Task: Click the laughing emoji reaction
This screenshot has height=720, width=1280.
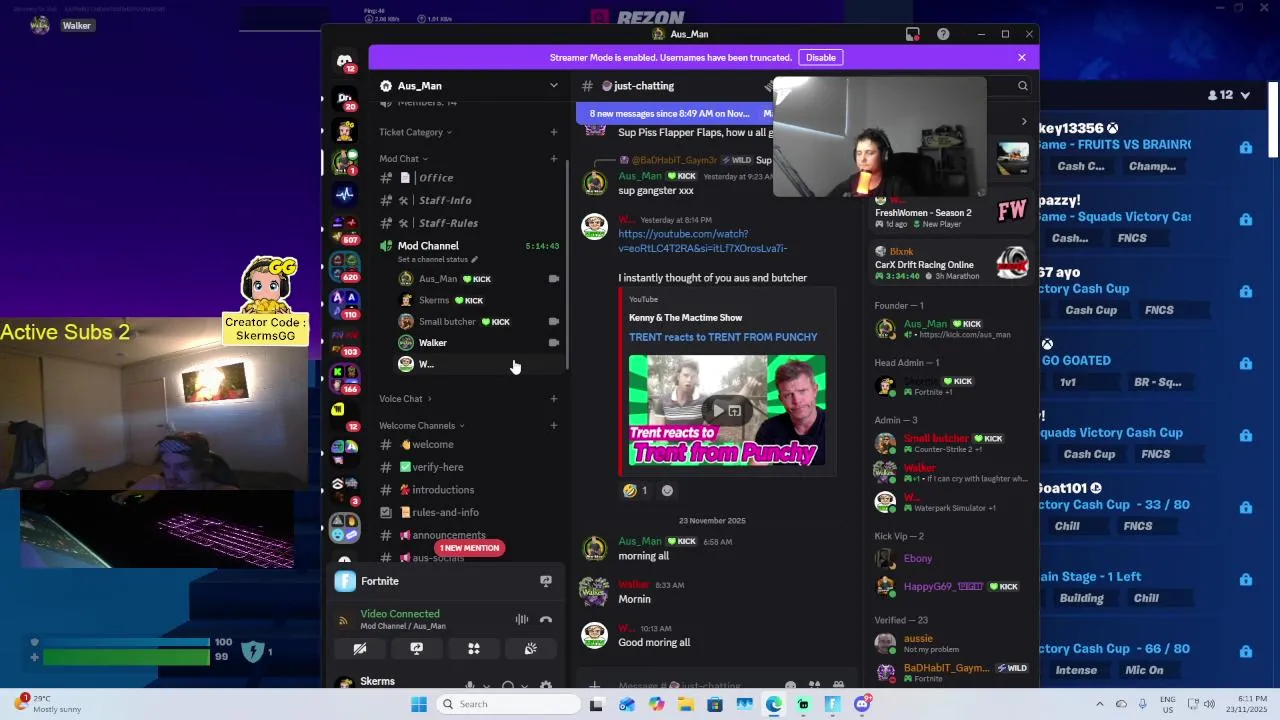Action: tap(636, 491)
